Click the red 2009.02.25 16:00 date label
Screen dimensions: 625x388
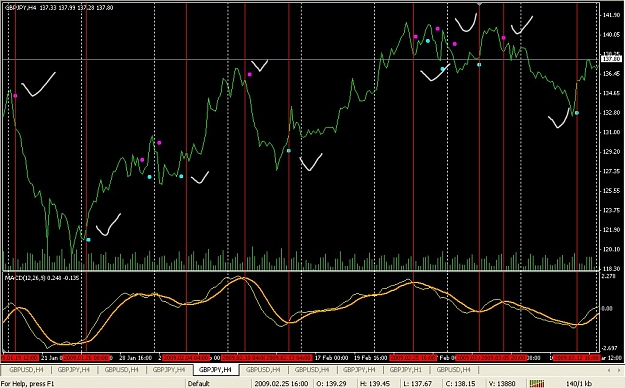[x=413, y=358]
